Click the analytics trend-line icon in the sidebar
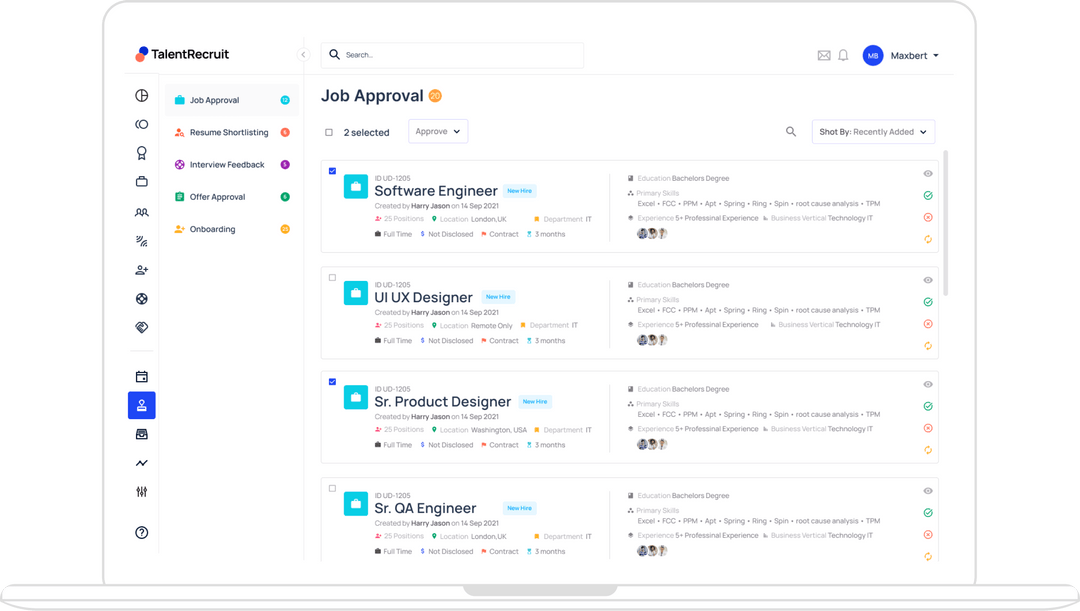Viewport: 1080px width, 611px height. click(x=141, y=462)
